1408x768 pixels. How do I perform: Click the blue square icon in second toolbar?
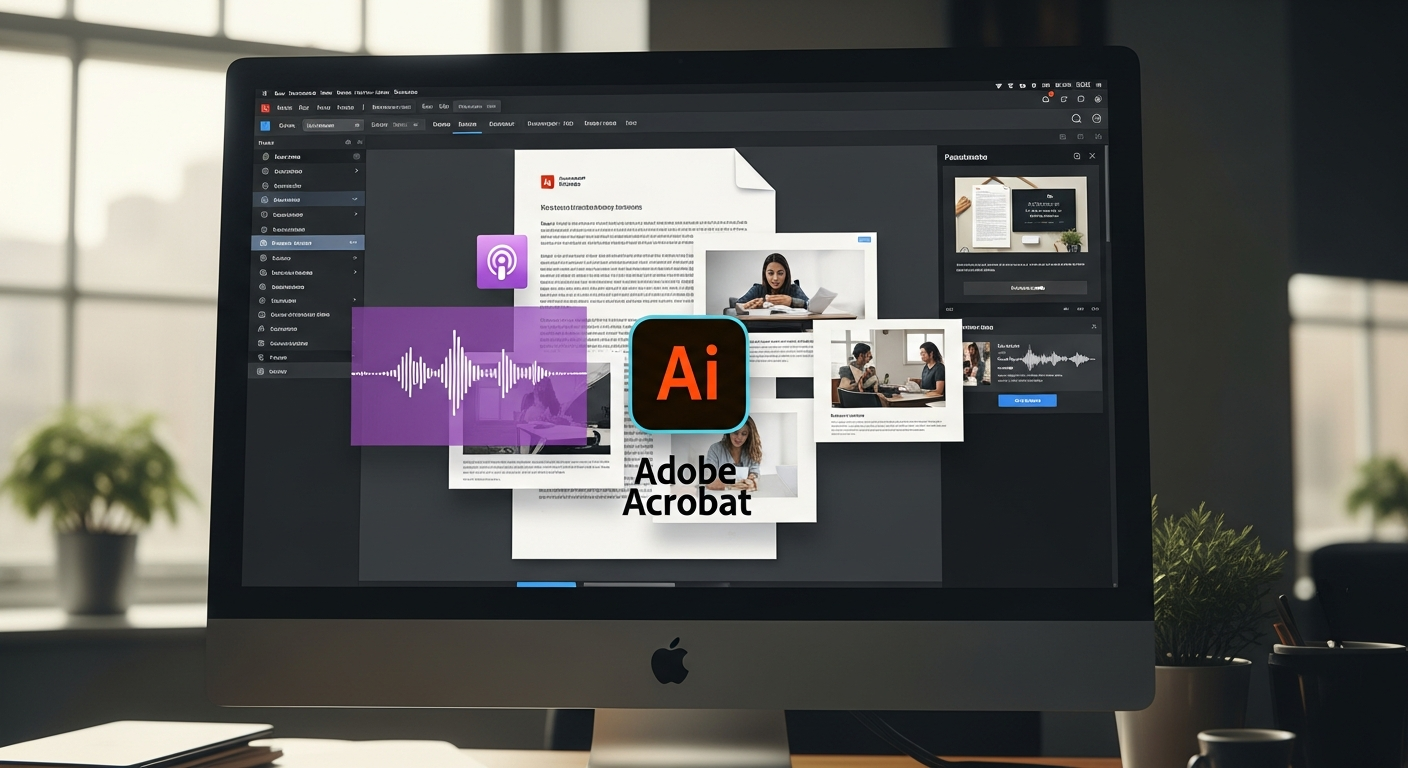[265, 126]
